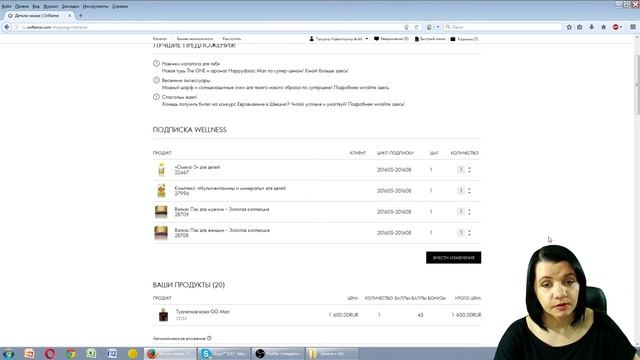
Task: Open the Справка menu
Action: click(x=120, y=7)
